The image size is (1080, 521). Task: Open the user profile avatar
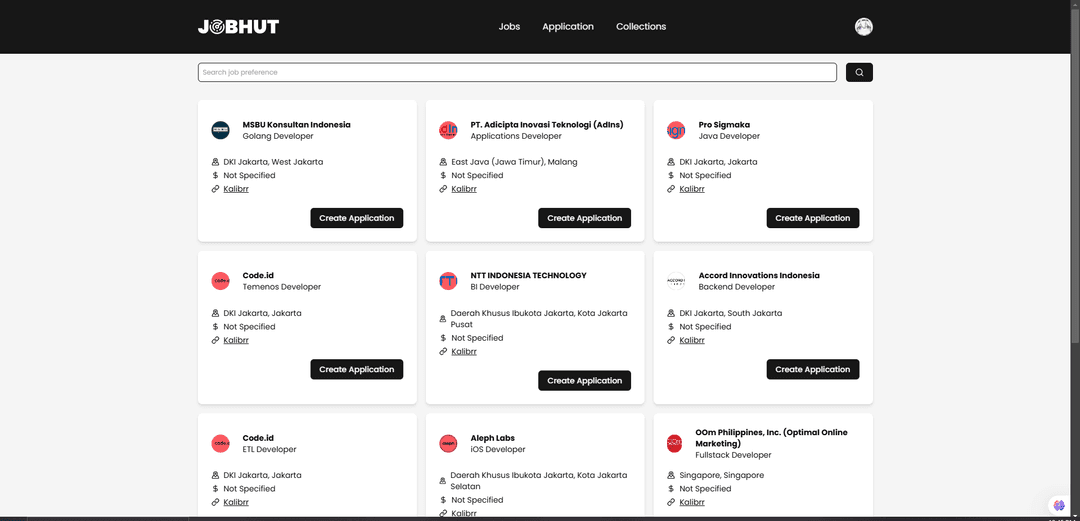(x=864, y=27)
